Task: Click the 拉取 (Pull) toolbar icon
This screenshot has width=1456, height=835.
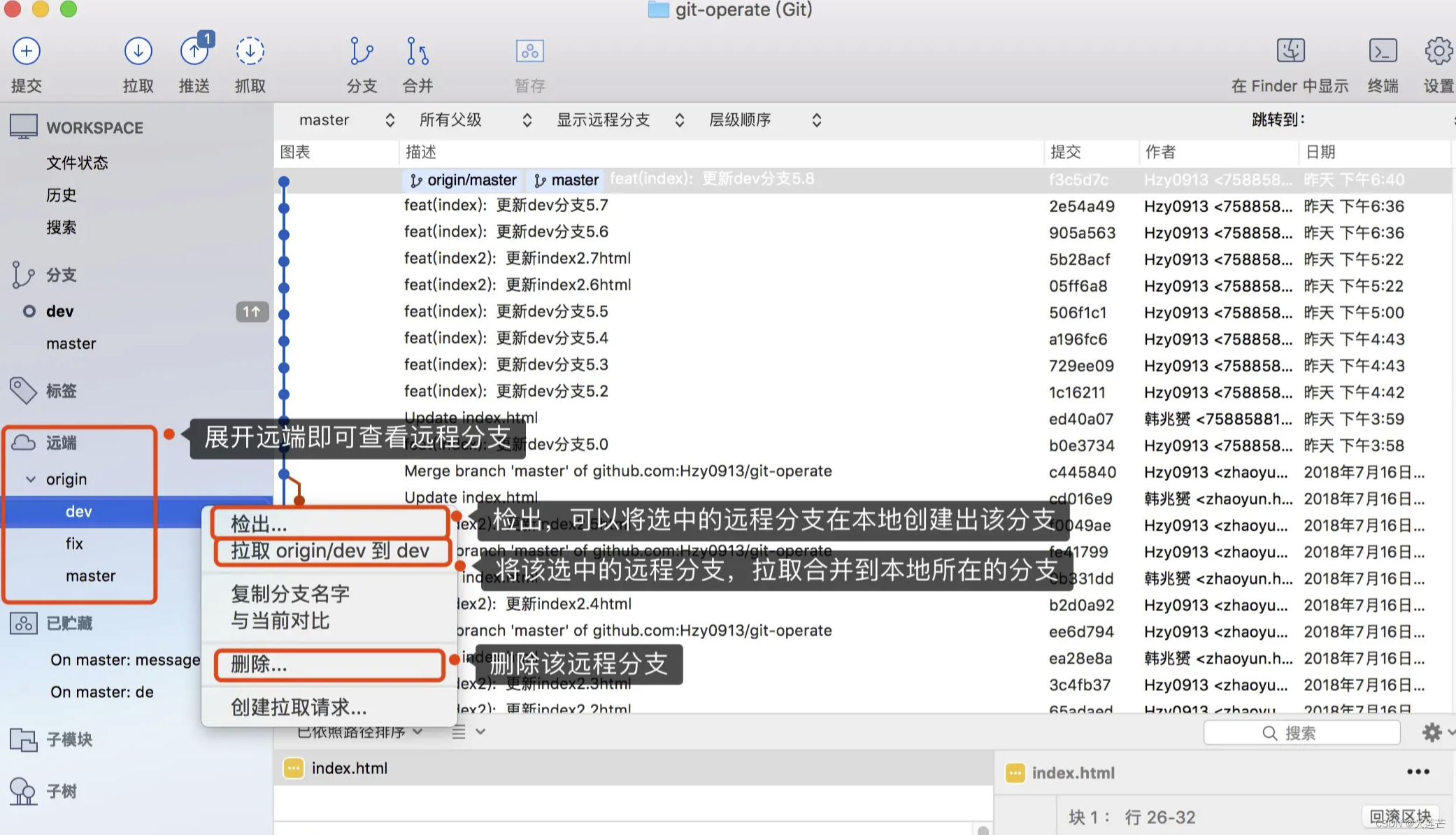Action: (138, 51)
